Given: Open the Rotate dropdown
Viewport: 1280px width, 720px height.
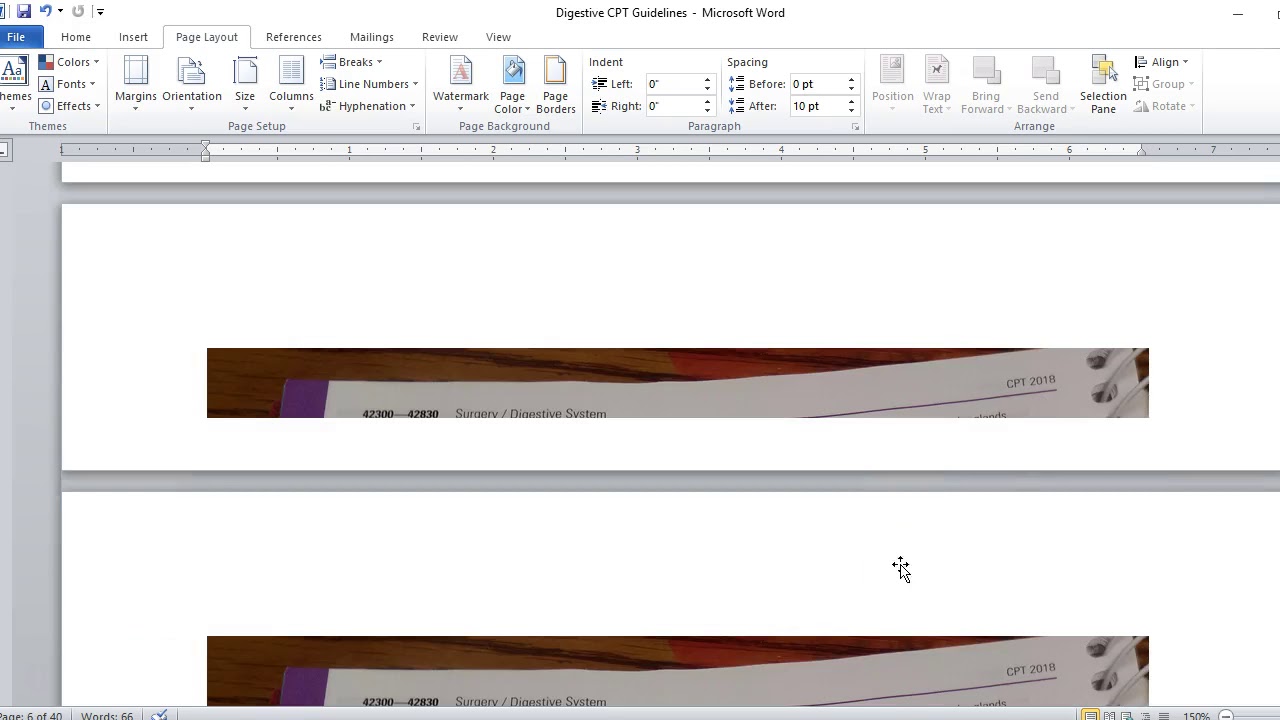Looking at the screenshot, I should [x=1163, y=106].
